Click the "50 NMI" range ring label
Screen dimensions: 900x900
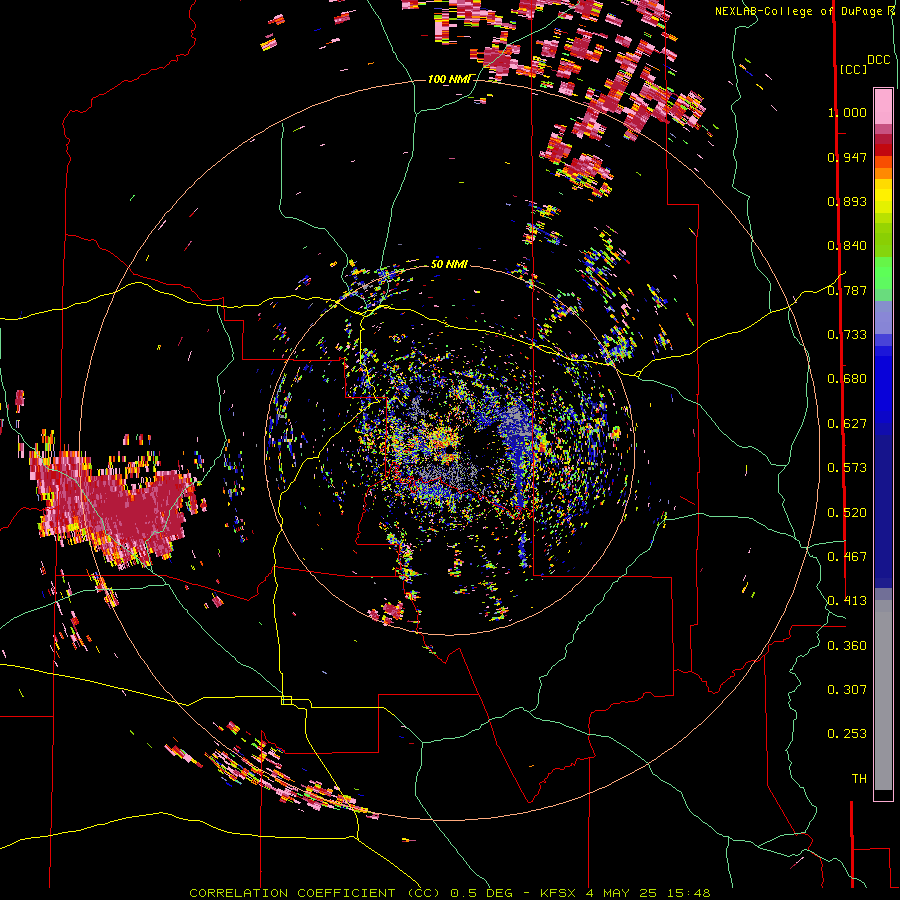(x=449, y=264)
